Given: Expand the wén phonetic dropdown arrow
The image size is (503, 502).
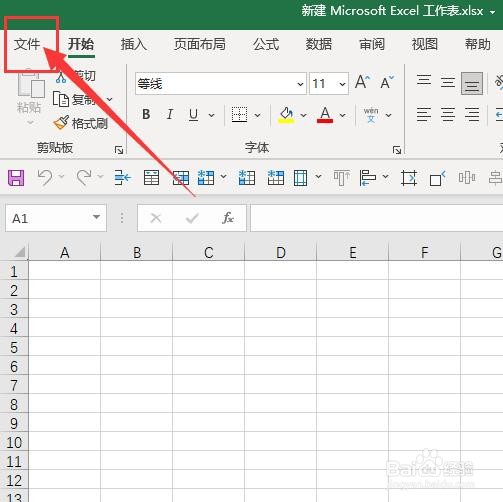Looking at the screenshot, I should point(388,115).
